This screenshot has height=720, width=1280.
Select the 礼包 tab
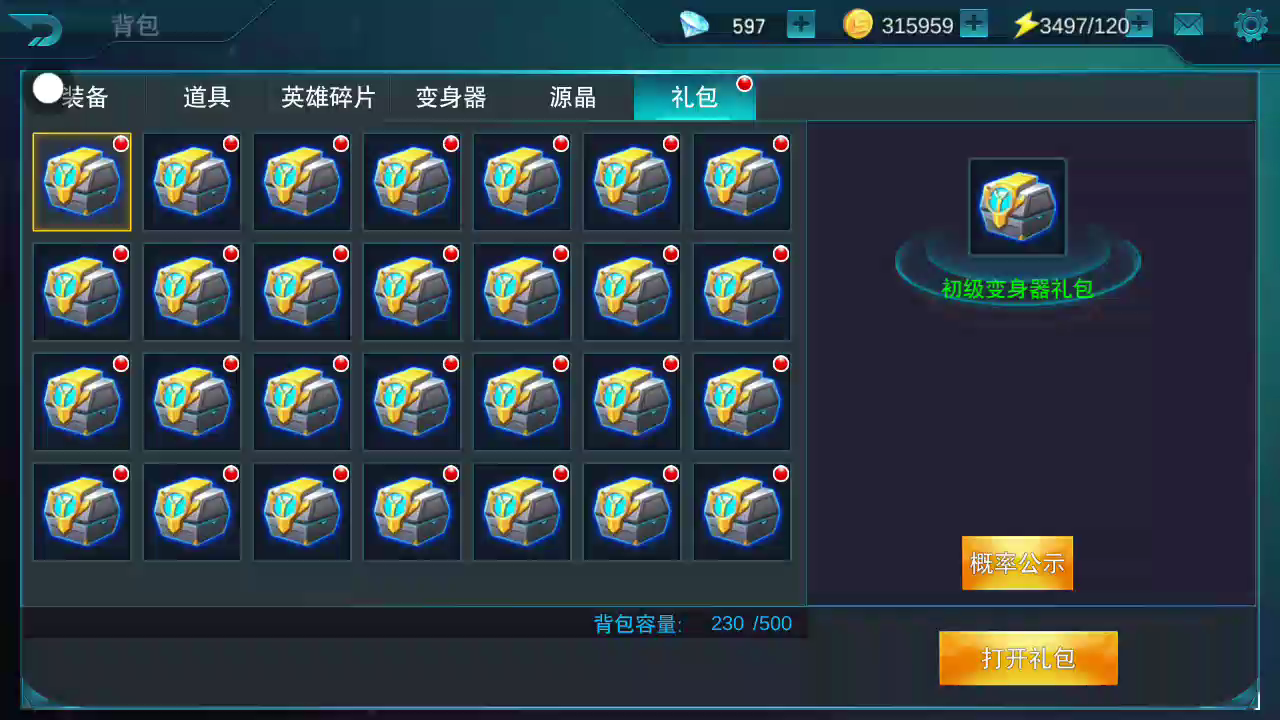(x=694, y=97)
